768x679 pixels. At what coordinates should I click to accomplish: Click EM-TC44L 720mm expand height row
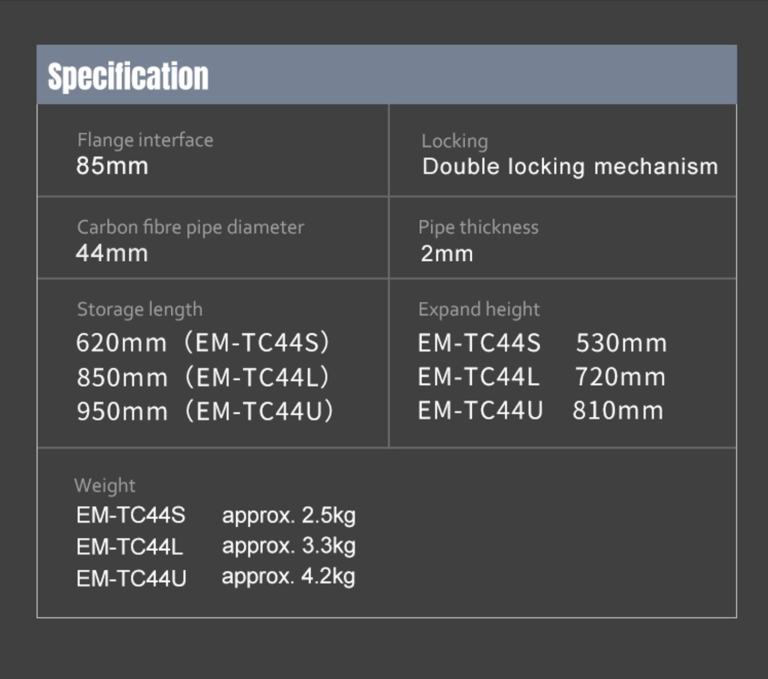[x=542, y=377]
